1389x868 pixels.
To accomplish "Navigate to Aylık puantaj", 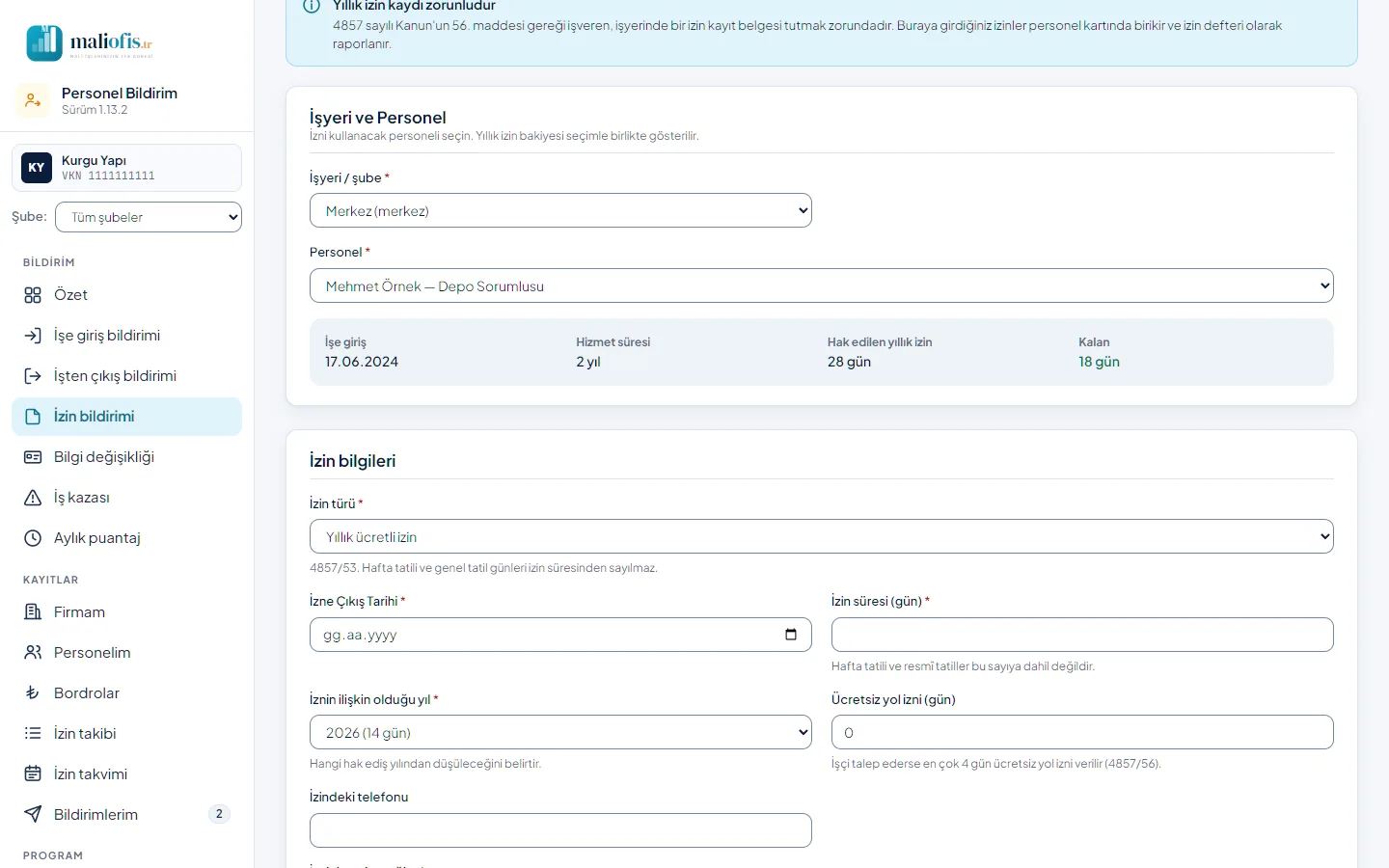I will (x=126, y=538).
